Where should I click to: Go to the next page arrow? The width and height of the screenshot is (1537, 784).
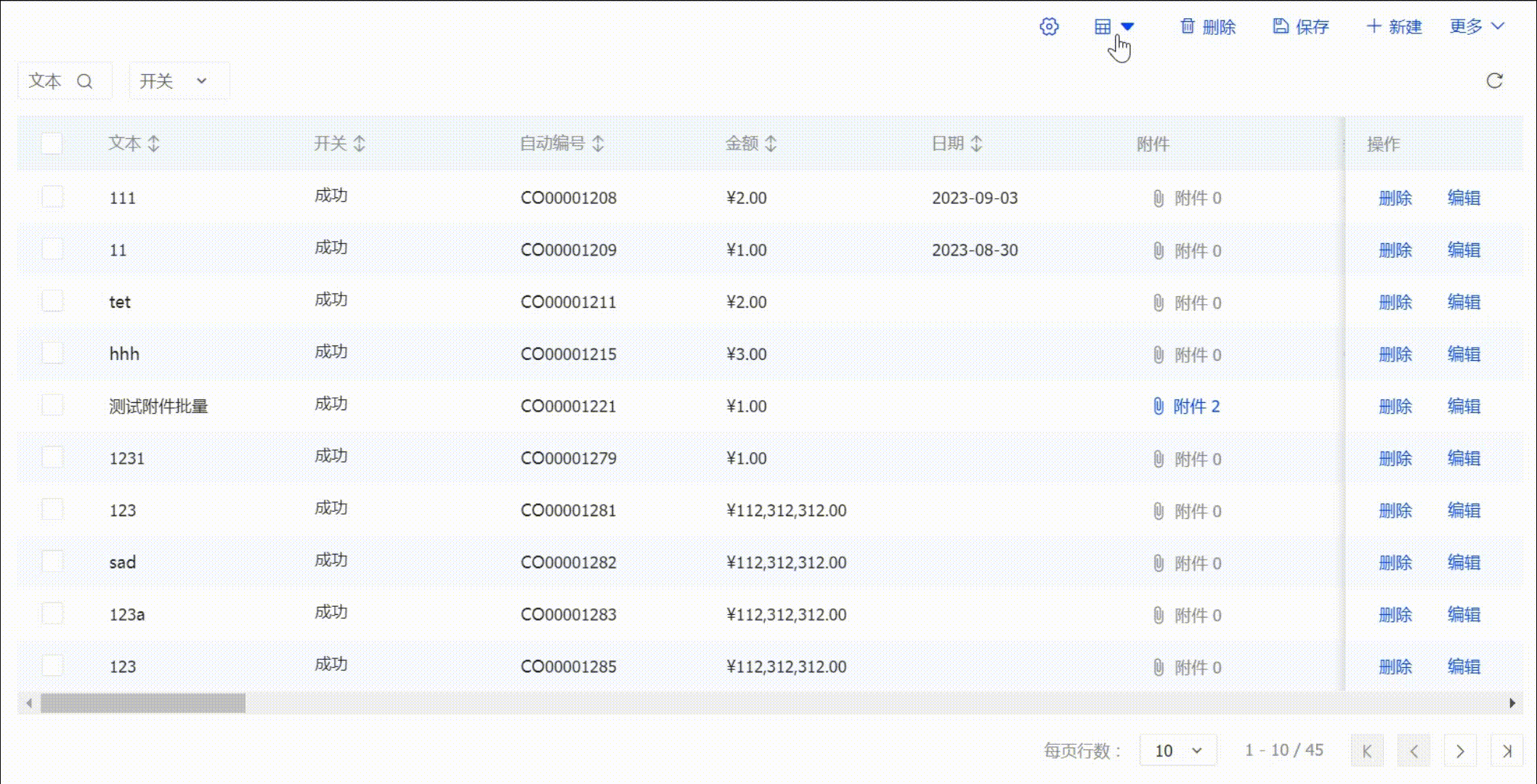point(1460,751)
